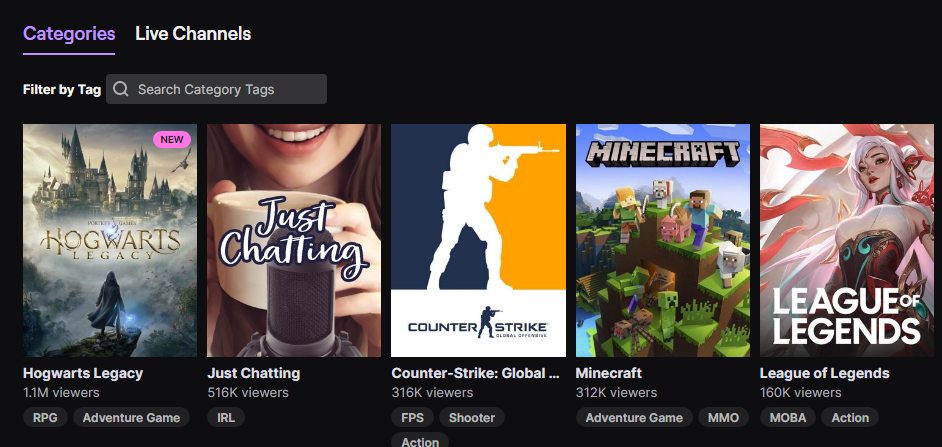Click the 160K viewers text
Viewport: 942px width, 447px height.
801,392
